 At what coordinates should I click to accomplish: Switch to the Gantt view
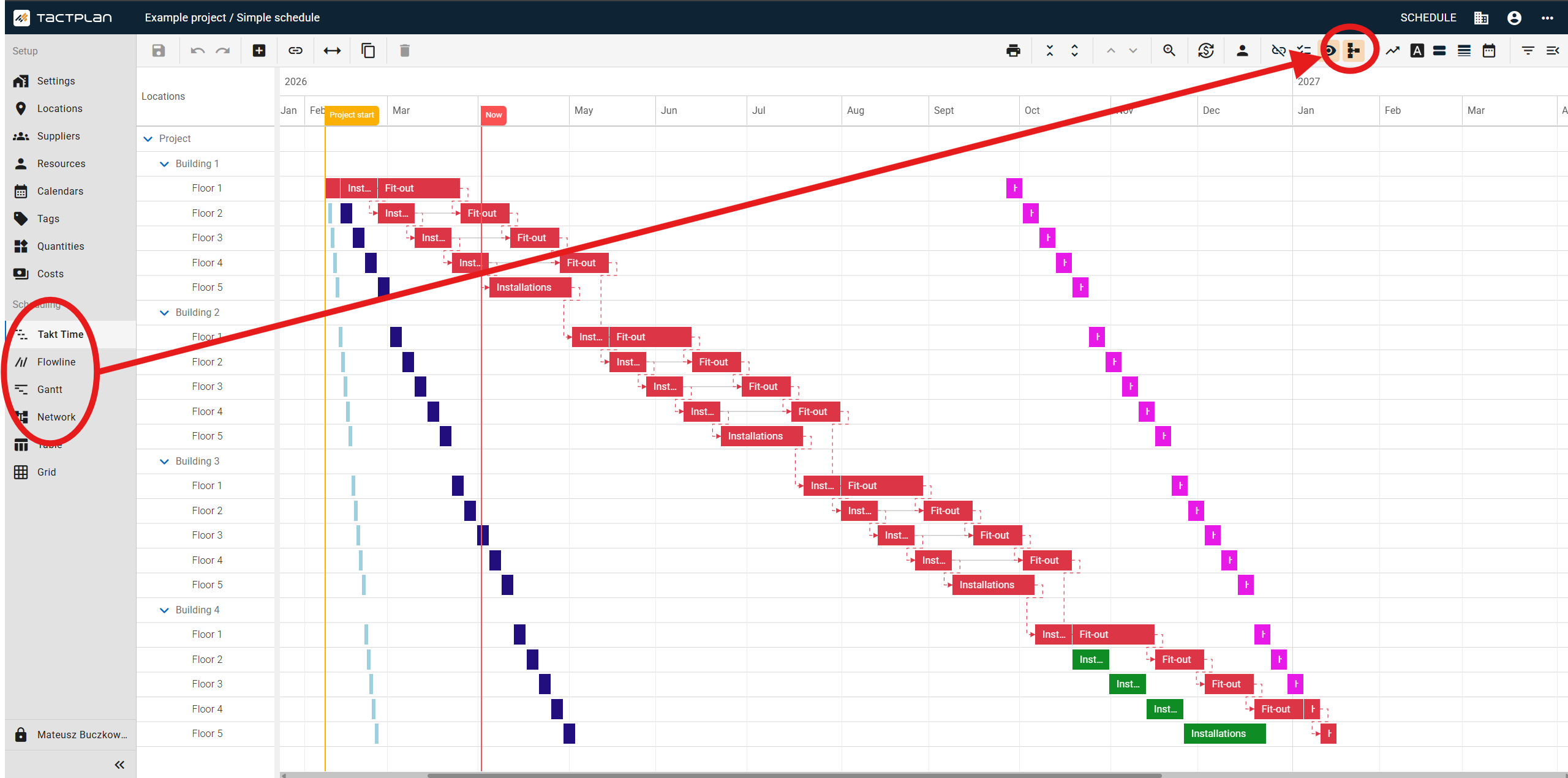pyautogui.click(x=70, y=389)
